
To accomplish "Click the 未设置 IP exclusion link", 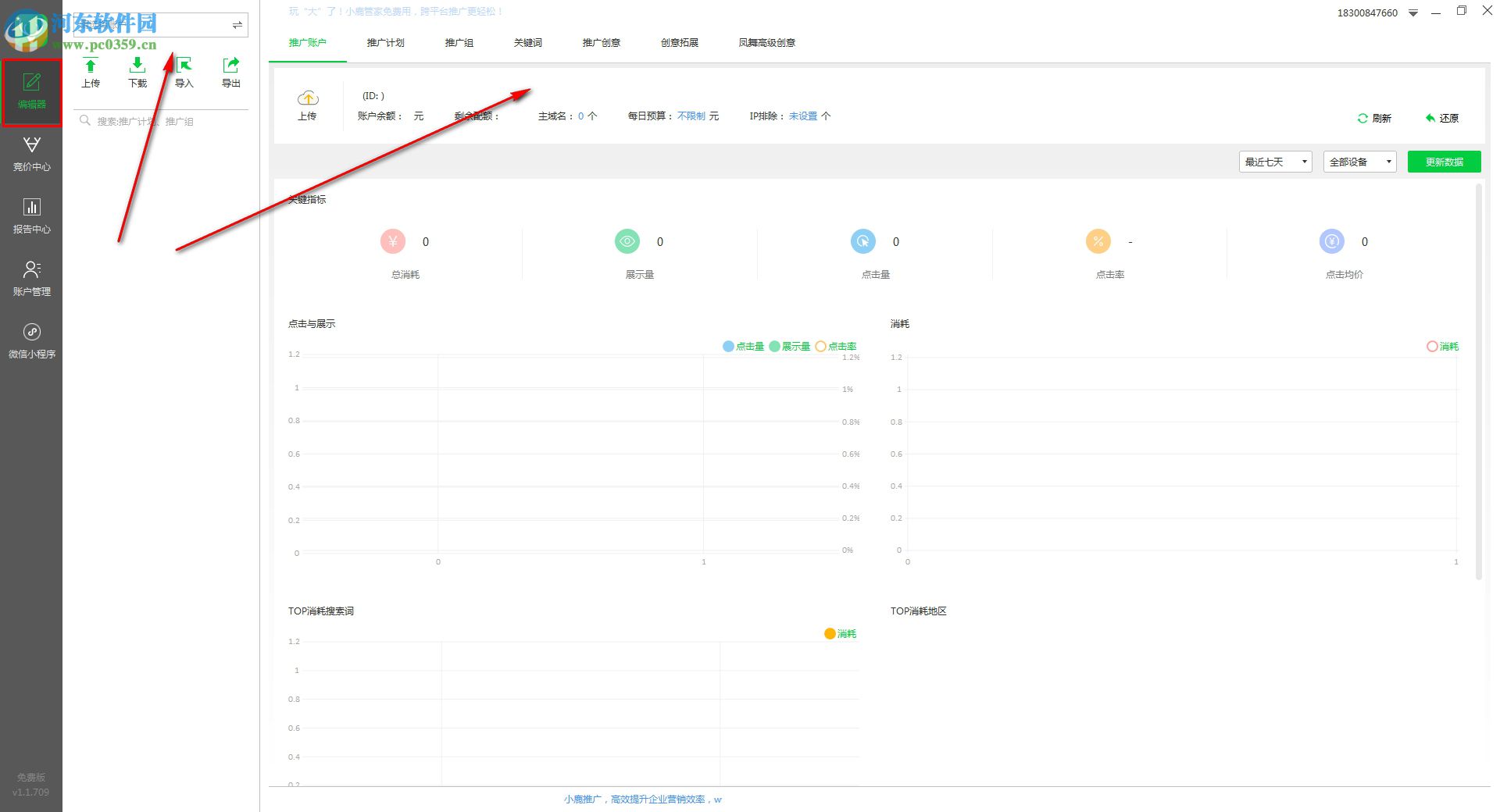I will click(803, 116).
